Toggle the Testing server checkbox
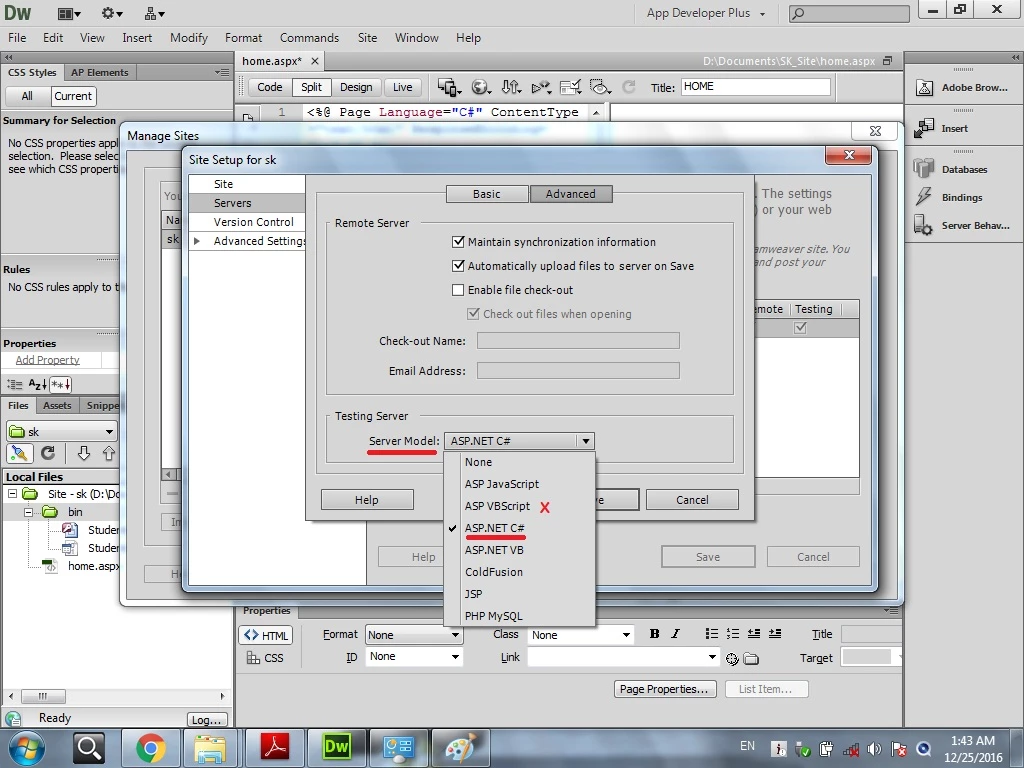Viewport: 1024px width, 768px height. [800, 328]
